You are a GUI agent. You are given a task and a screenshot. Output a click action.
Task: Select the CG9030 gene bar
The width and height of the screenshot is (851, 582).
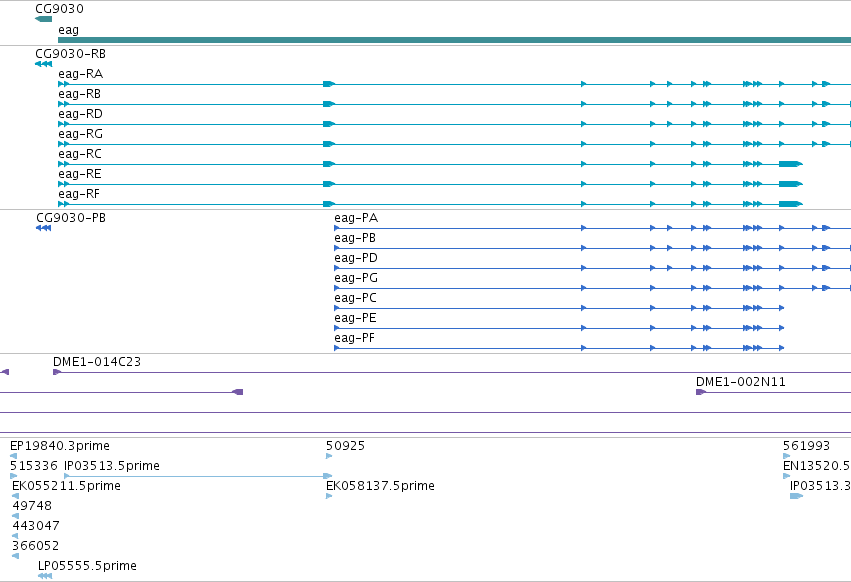43,19
